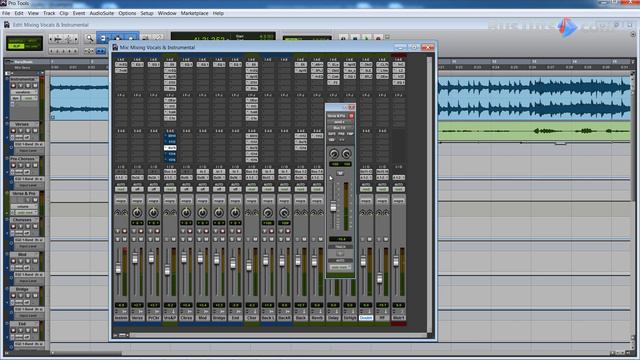Open the Marketplace menu
Viewport: 640px width, 360px height.
pyautogui.click(x=194, y=13)
